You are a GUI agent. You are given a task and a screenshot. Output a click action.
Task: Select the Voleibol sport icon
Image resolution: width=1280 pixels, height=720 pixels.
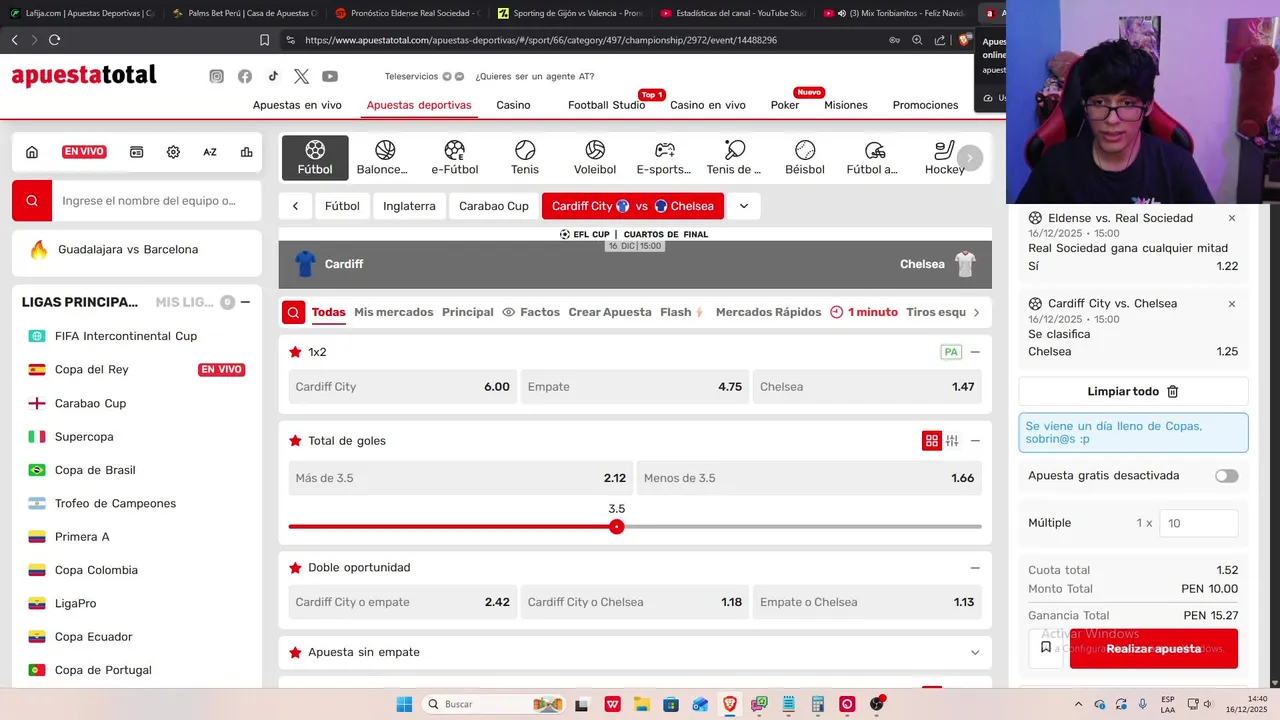coord(595,157)
